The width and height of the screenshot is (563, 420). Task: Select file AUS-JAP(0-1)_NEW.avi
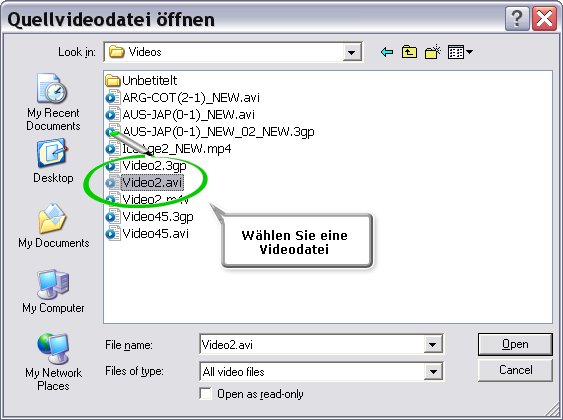pyautogui.click(x=180, y=115)
